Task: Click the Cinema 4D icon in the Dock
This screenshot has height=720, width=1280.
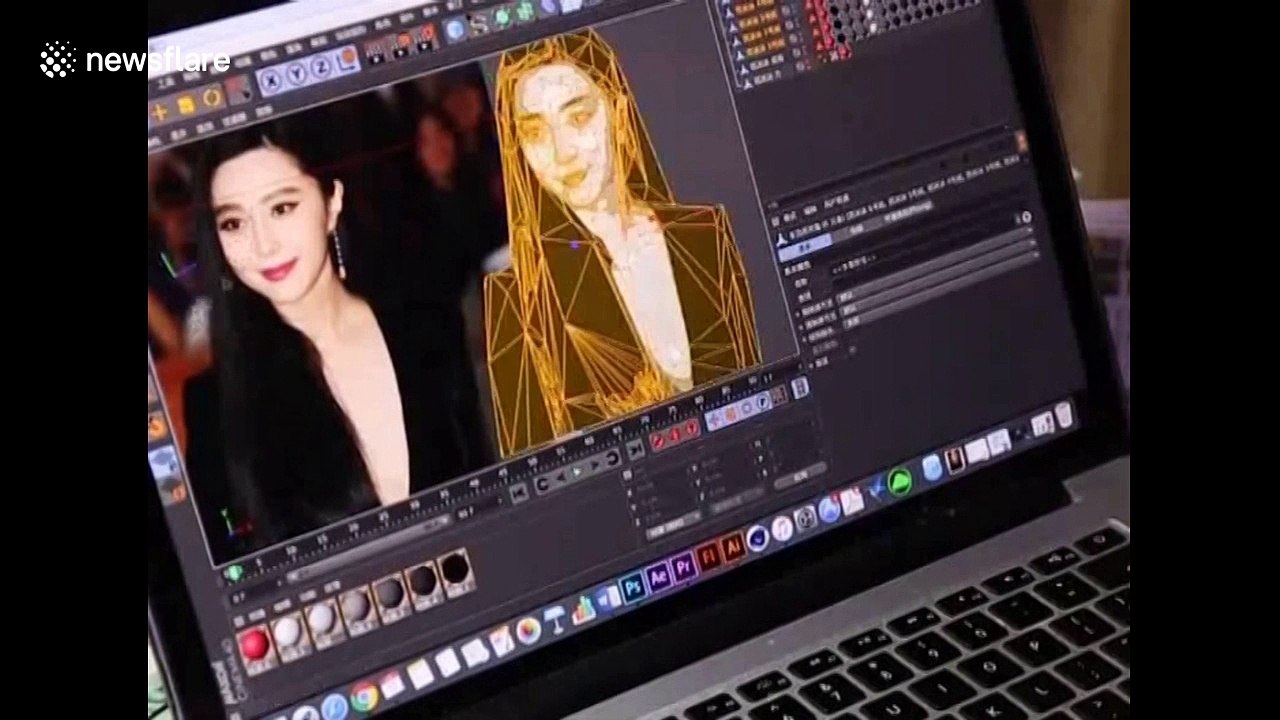Action: pyautogui.click(x=759, y=540)
